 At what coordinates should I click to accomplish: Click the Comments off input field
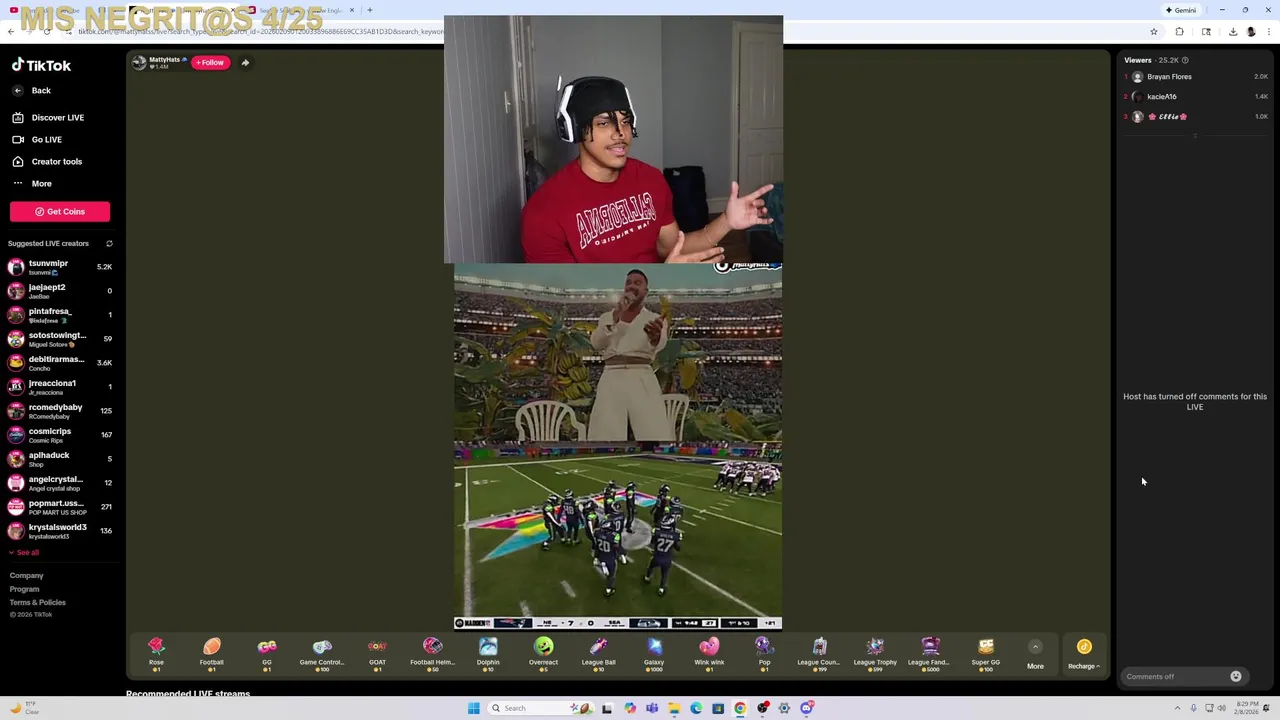point(1174,677)
